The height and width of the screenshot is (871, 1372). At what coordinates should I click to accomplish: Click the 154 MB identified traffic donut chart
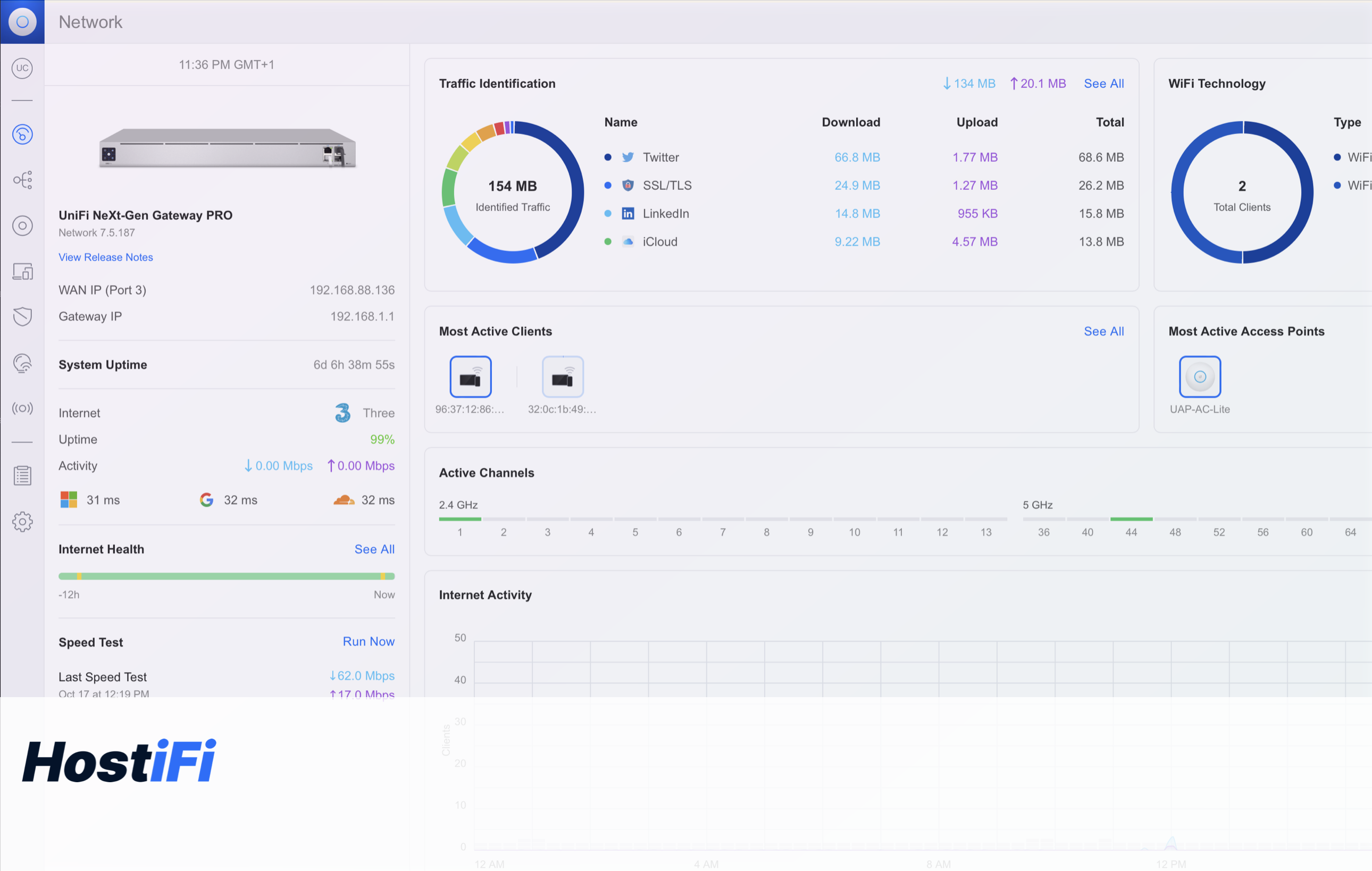coord(512,192)
